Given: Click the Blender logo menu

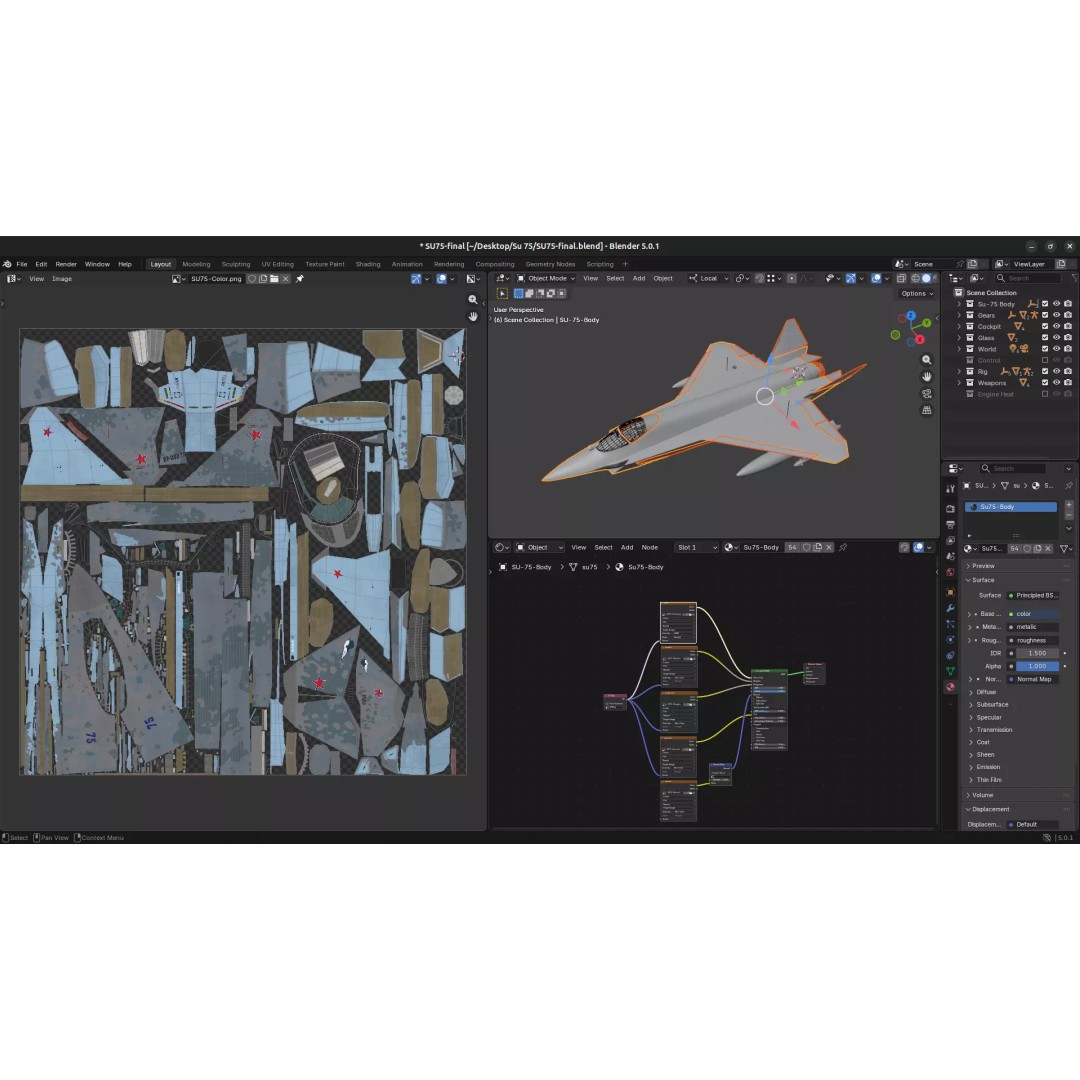Looking at the screenshot, I should pyautogui.click(x=7, y=264).
